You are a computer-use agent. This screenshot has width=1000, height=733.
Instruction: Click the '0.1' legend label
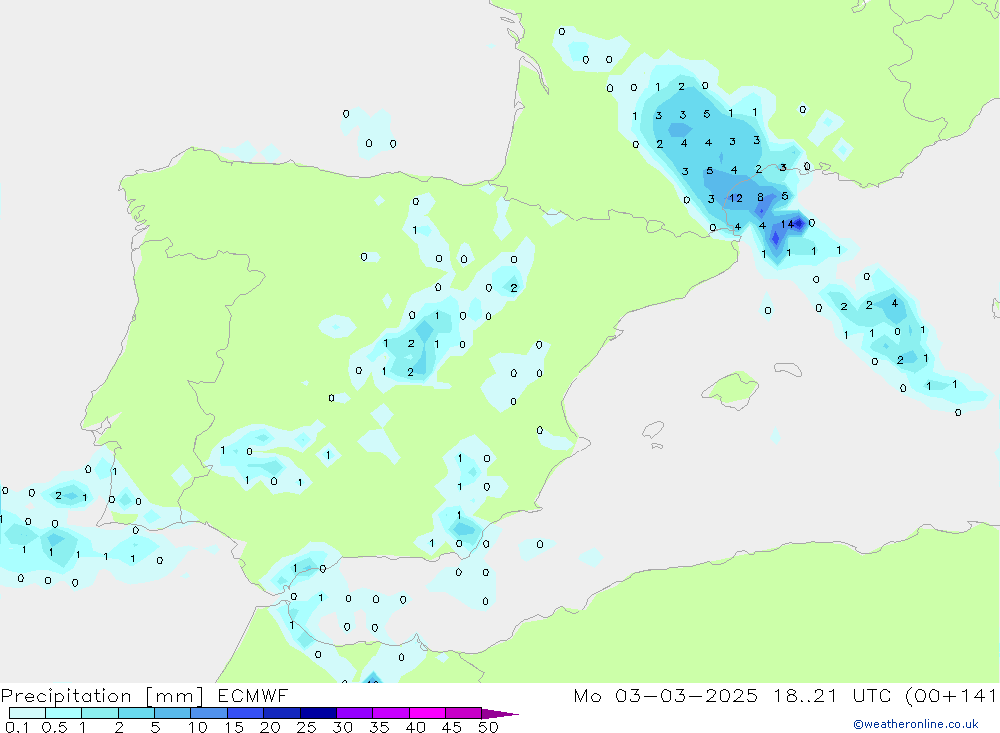point(17,727)
